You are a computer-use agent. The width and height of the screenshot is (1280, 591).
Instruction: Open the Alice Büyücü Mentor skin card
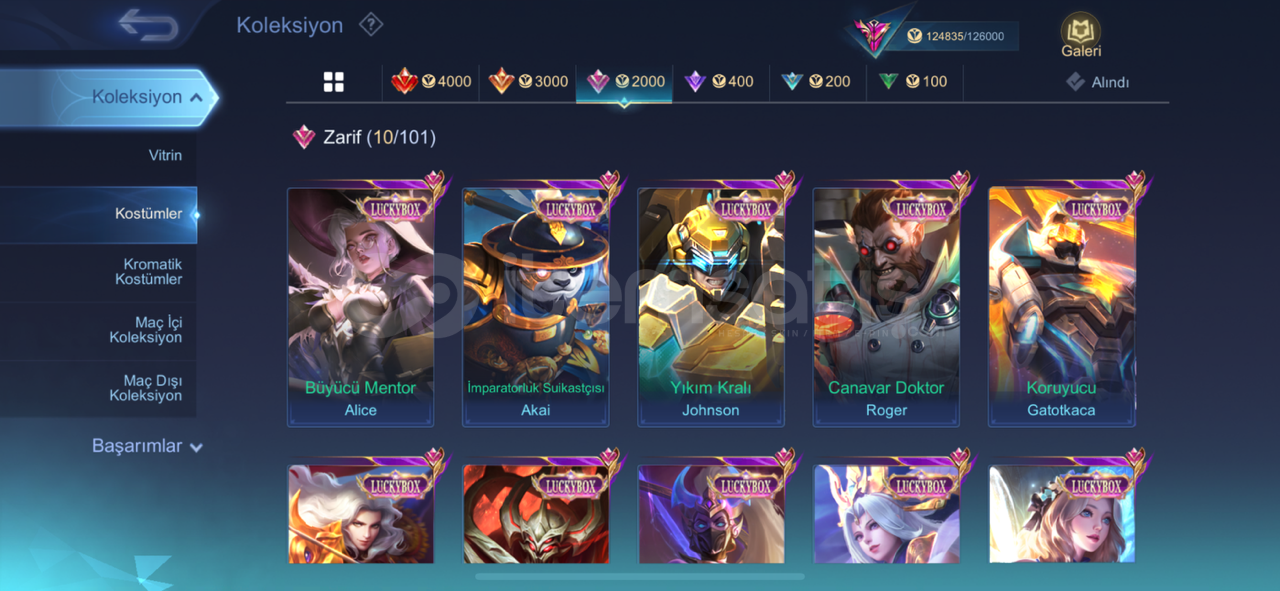click(x=361, y=307)
